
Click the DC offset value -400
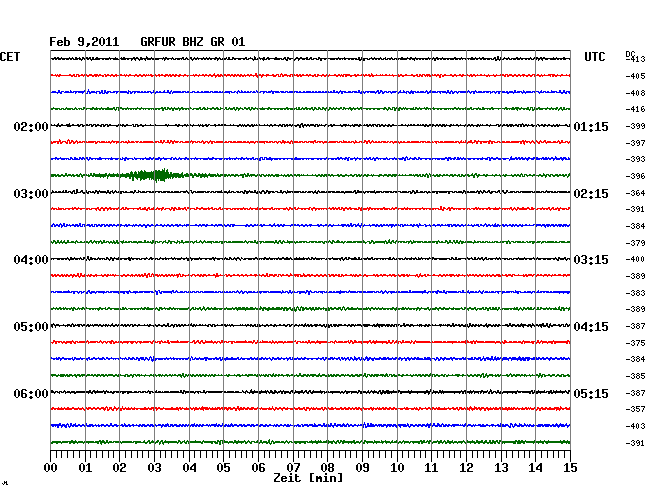[x=635, y=259]
